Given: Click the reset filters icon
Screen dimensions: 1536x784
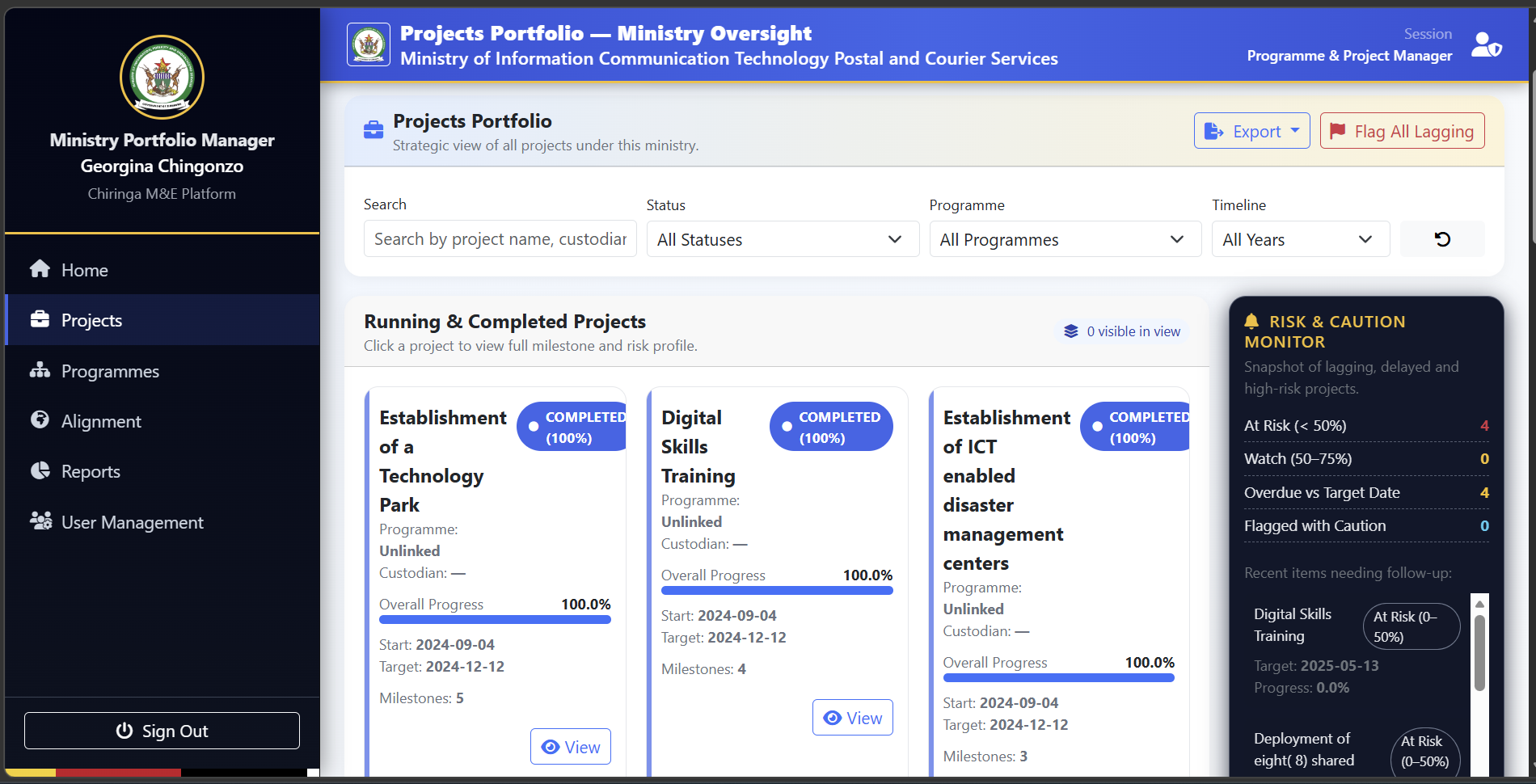Looking at the screenshot, I should coord(1443,238).
